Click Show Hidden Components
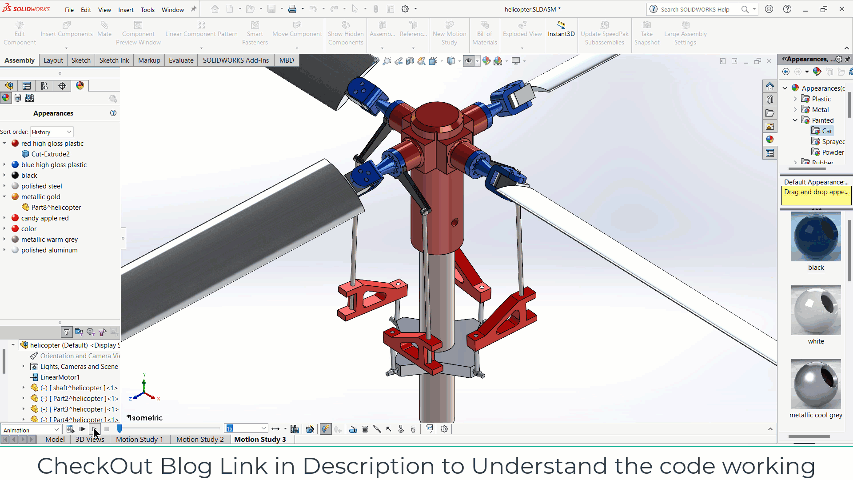The image size is (853, 480). click(x=345, y=33)
